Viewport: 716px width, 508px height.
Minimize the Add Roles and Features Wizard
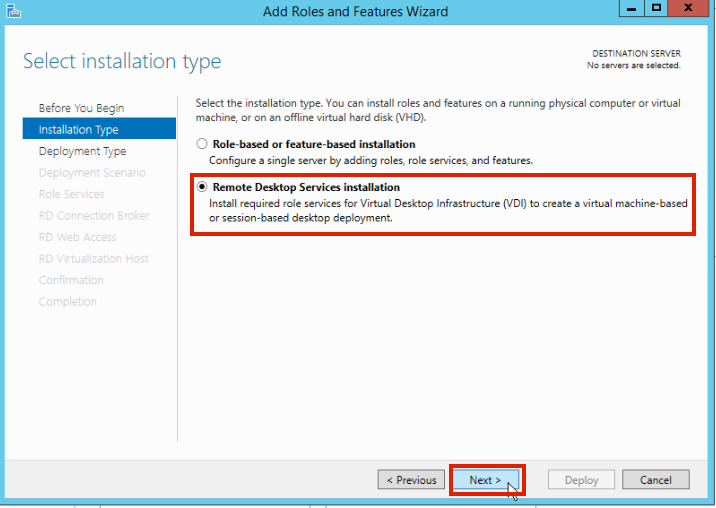[x=631, y=9]
